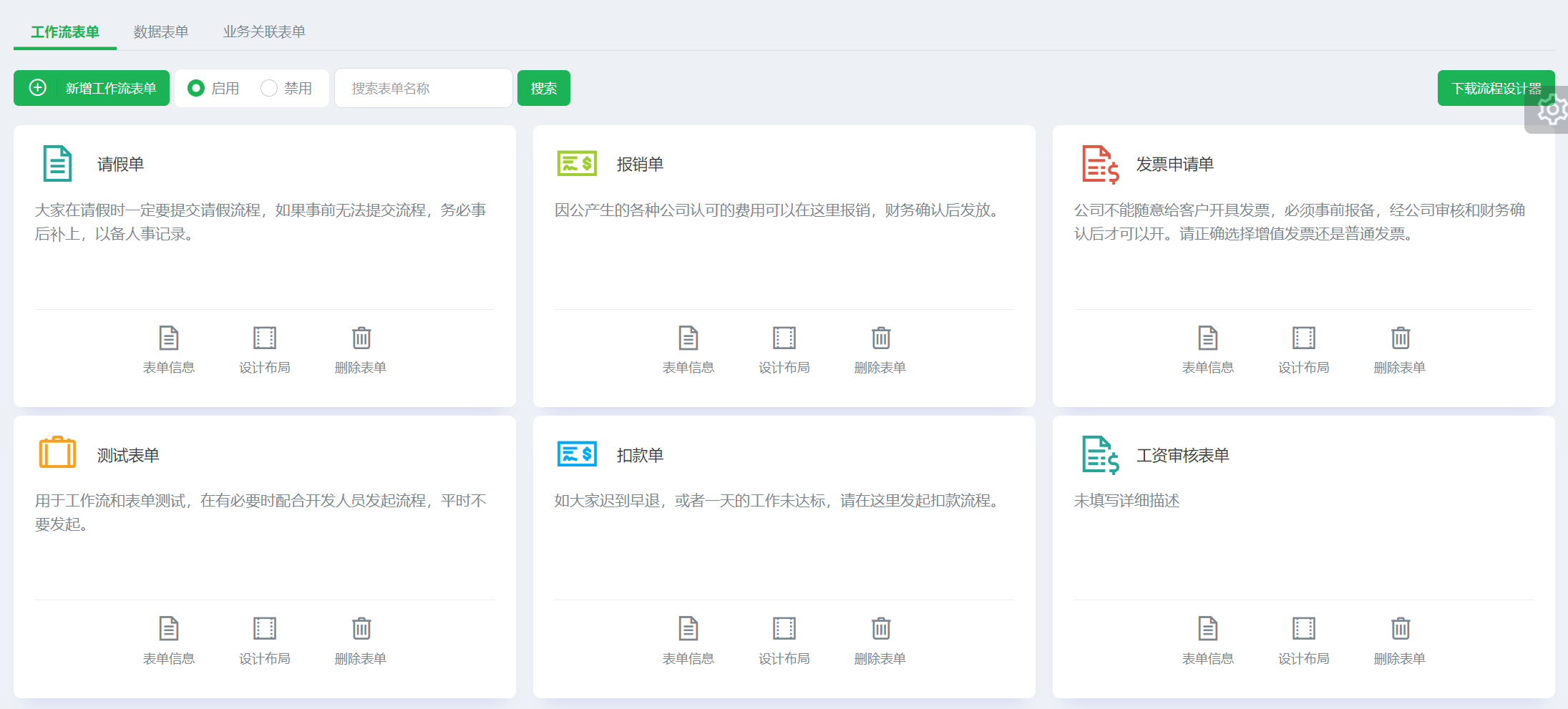The image size is (1568, 709).
Task: Click the 测试表单 card title
Action: [128, 455]
